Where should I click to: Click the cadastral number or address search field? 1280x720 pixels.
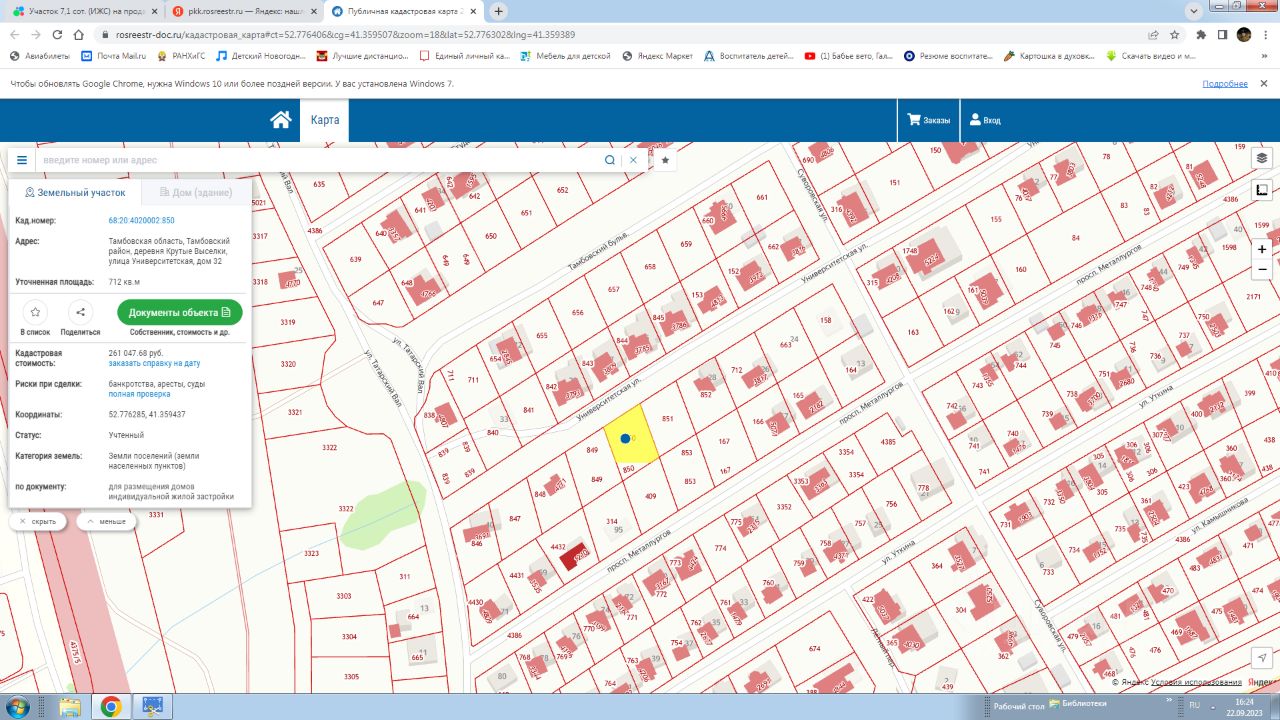point(320,160)
